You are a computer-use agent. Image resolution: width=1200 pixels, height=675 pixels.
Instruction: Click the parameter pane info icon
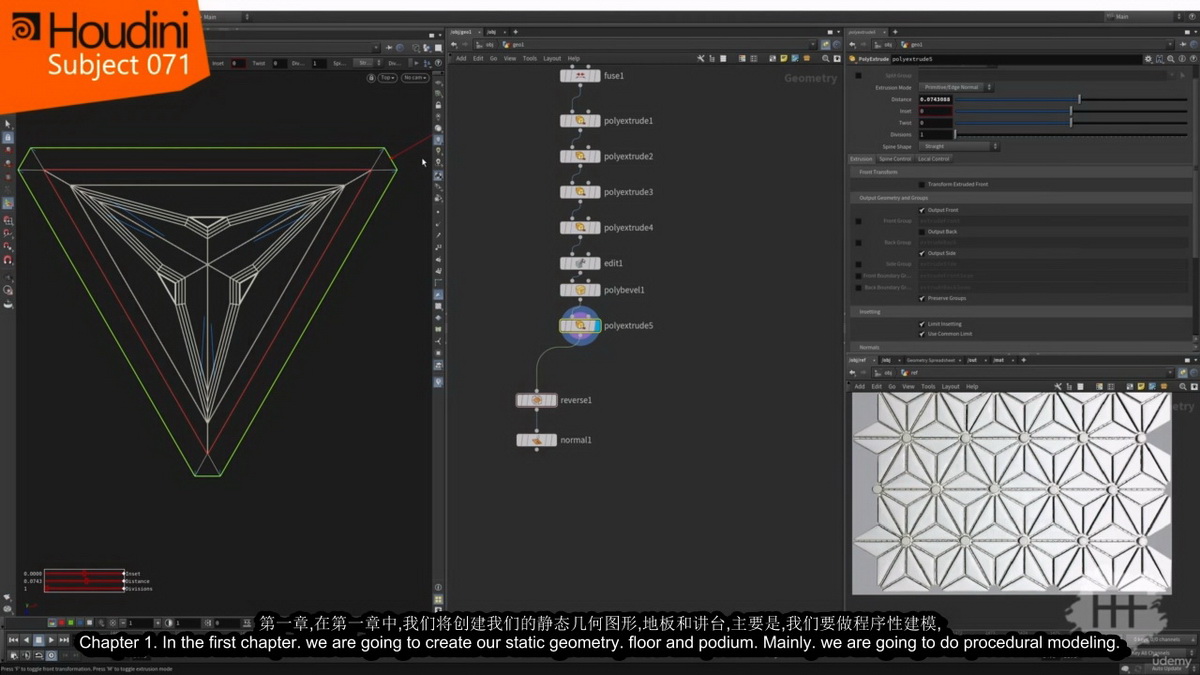(1181, 59)
